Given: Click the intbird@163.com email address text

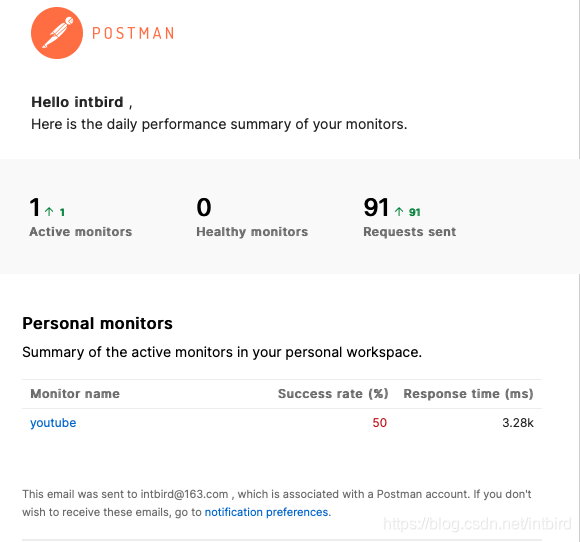Looking at the screenshot, I should click(184, 494).
